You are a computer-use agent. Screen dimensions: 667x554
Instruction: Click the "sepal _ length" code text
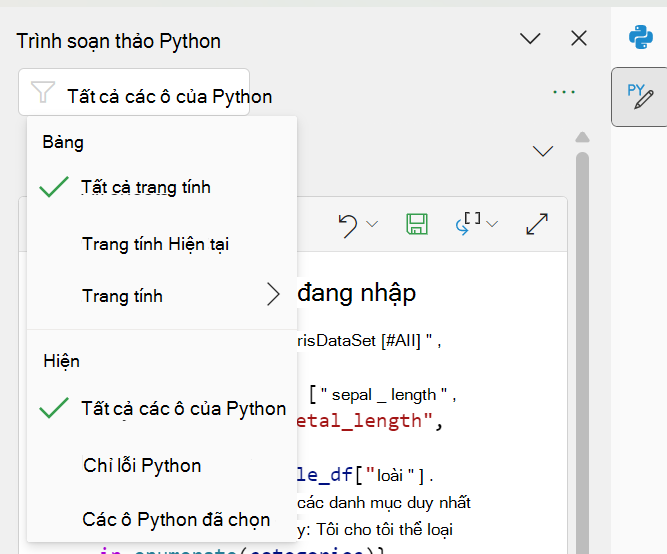pos(385,395)
